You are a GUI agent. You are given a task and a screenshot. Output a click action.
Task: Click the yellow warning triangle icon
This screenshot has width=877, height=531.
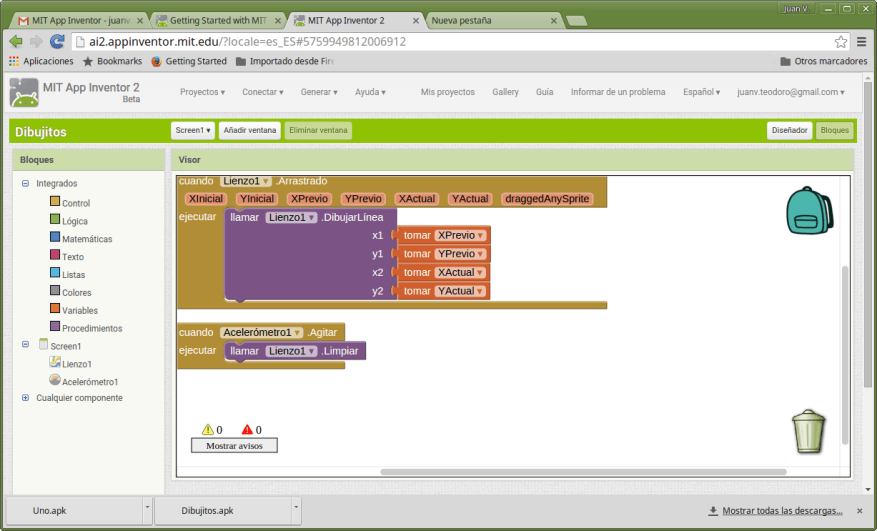(208, 430)
